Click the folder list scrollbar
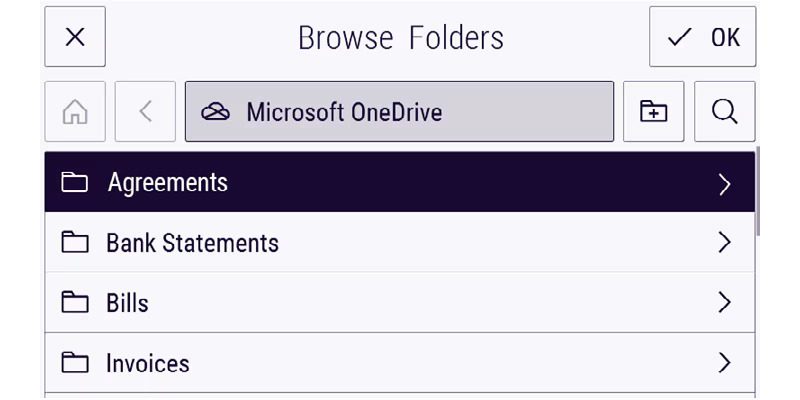Viewport: 800px width, 400px height. pos(759,190)
